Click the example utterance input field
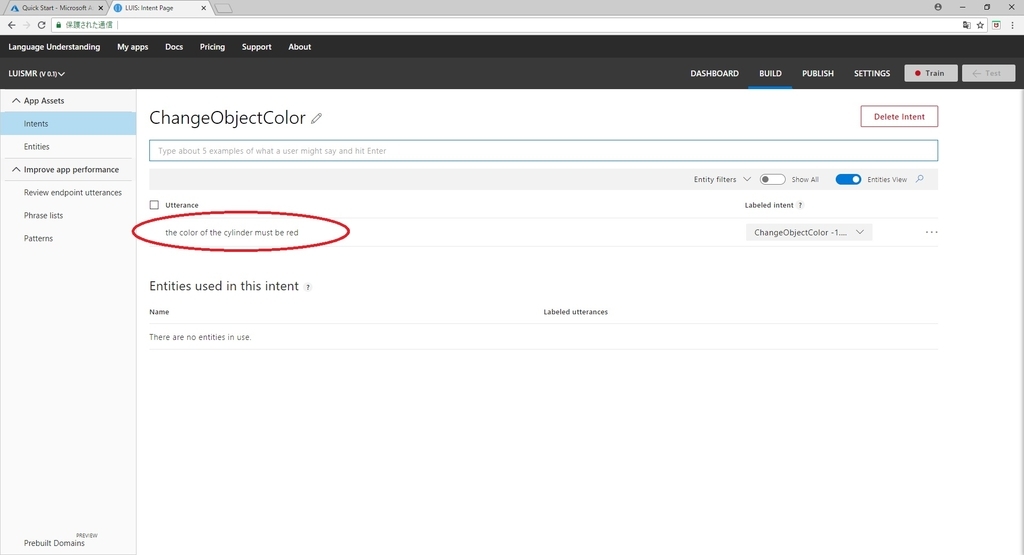Image resolution: width=1024 pixels, height=555 pixels. point(543,151)
